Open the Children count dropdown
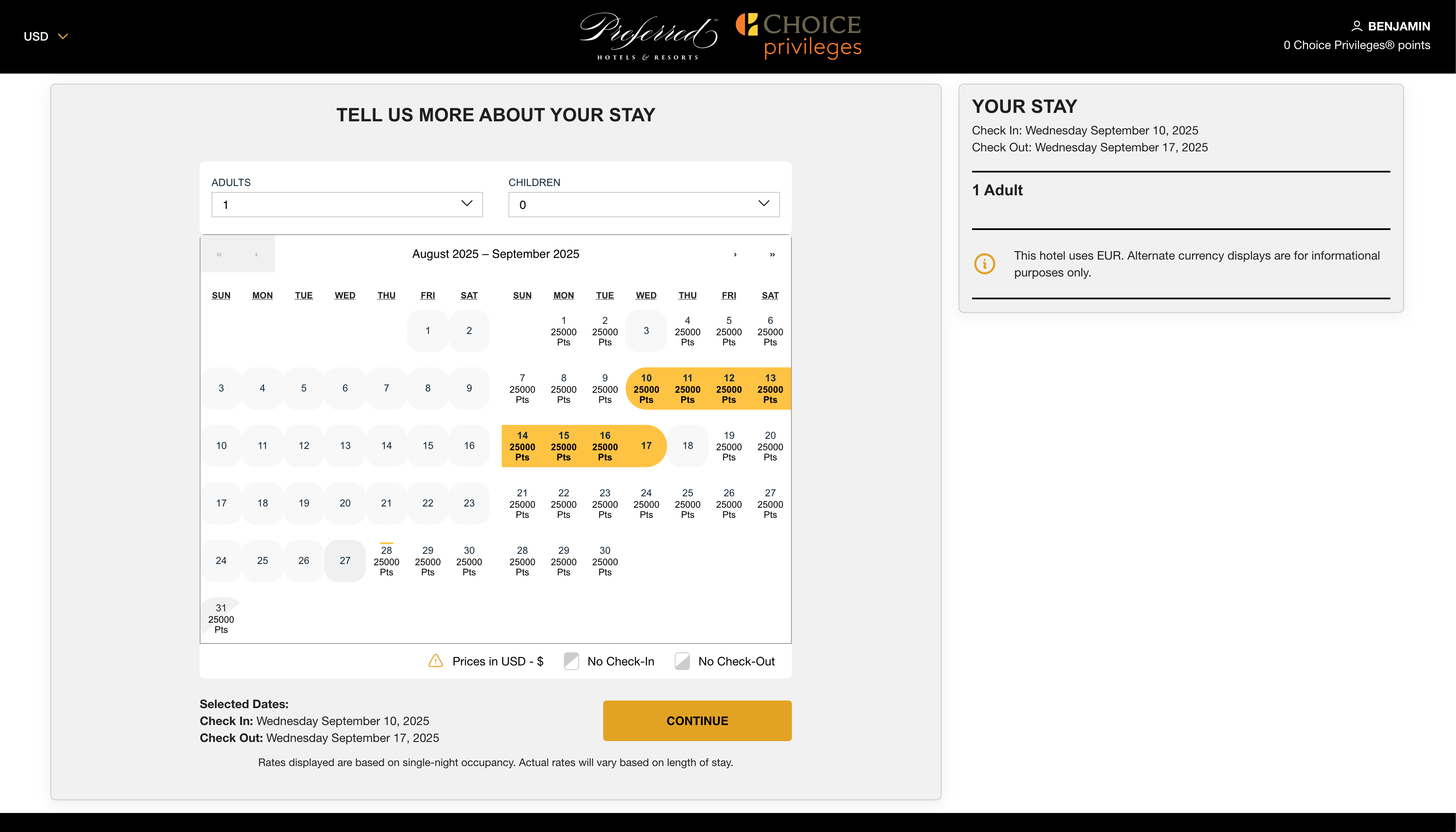 coord(644,205)
